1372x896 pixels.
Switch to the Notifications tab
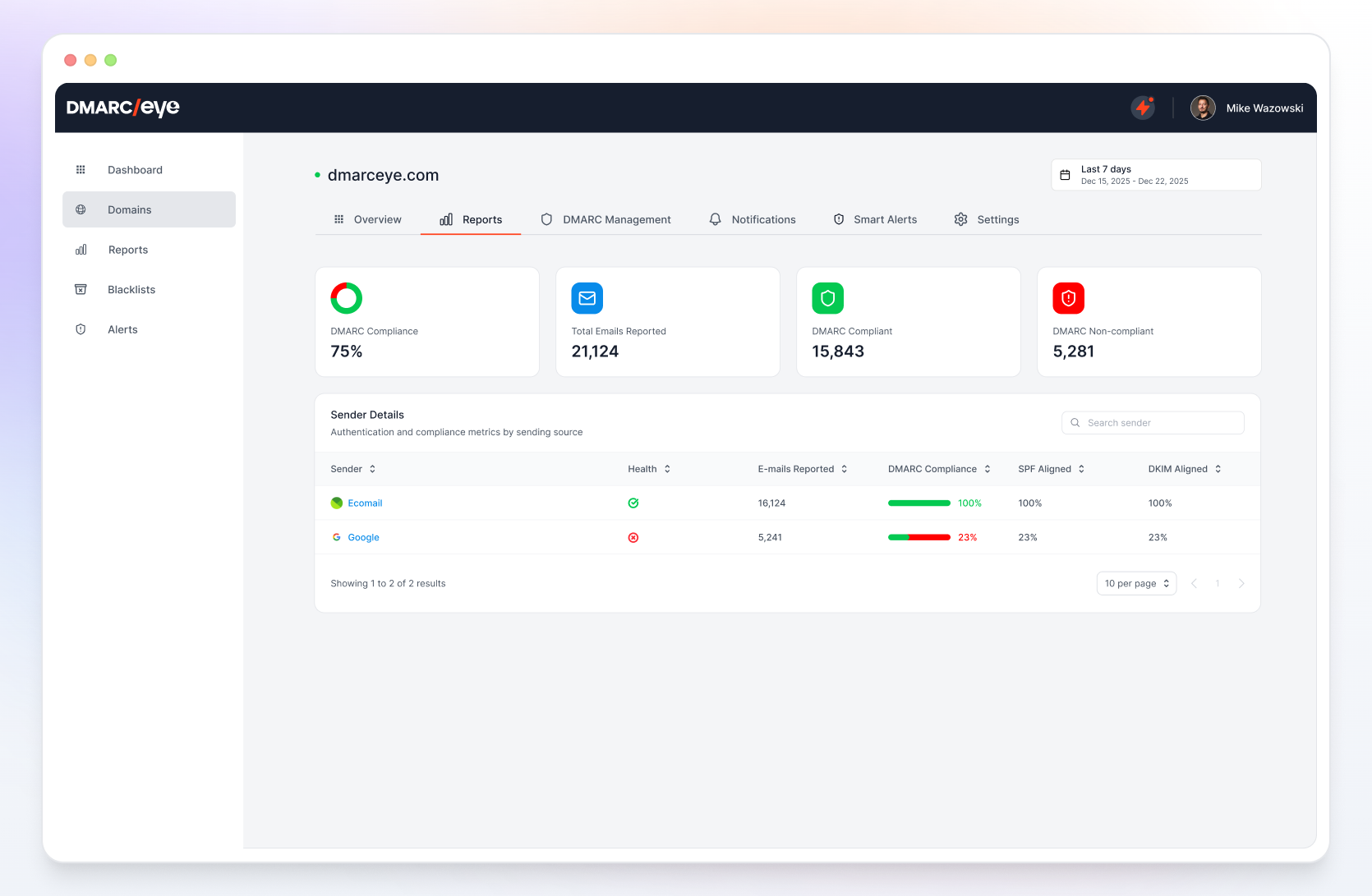753,219
